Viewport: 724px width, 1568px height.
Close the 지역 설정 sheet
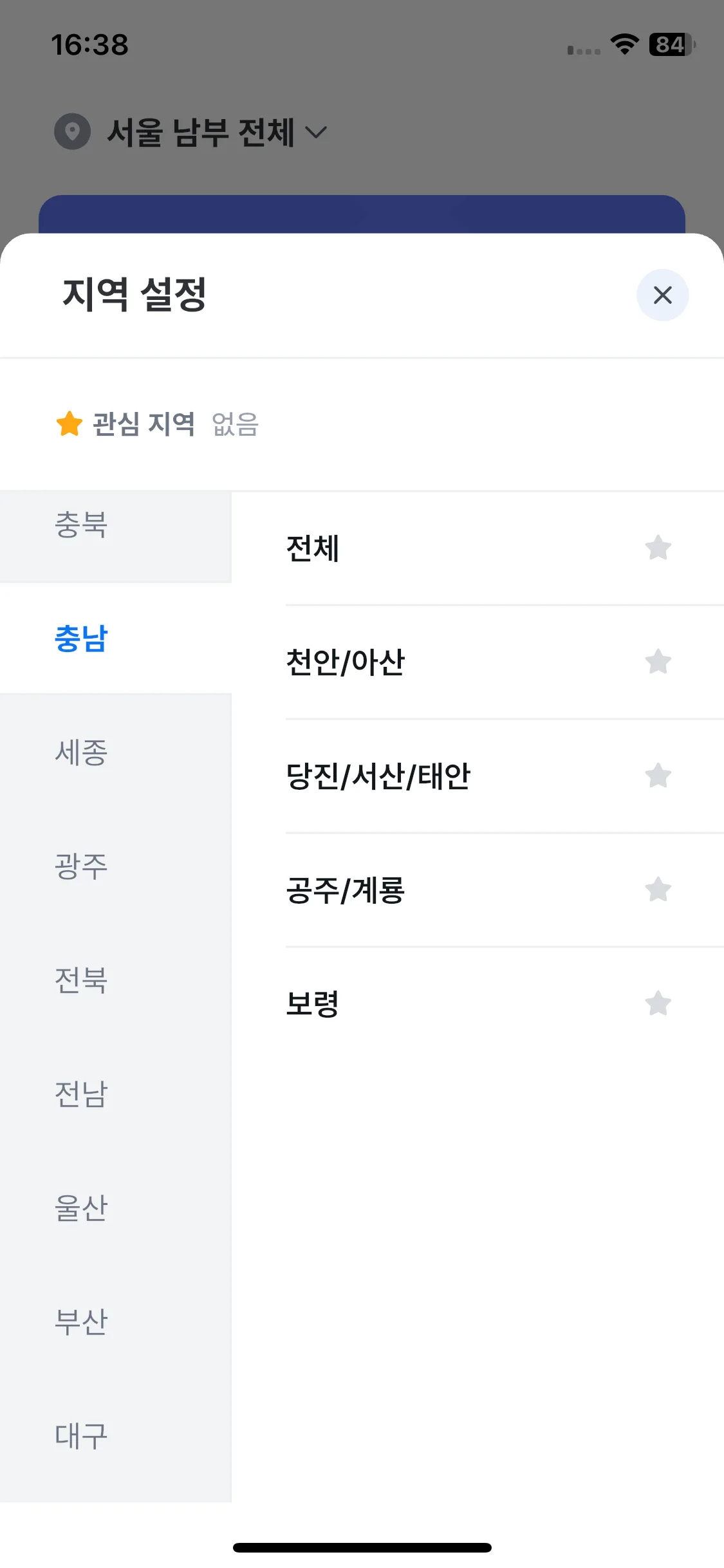pyautogui.click(x=662, y=295)
